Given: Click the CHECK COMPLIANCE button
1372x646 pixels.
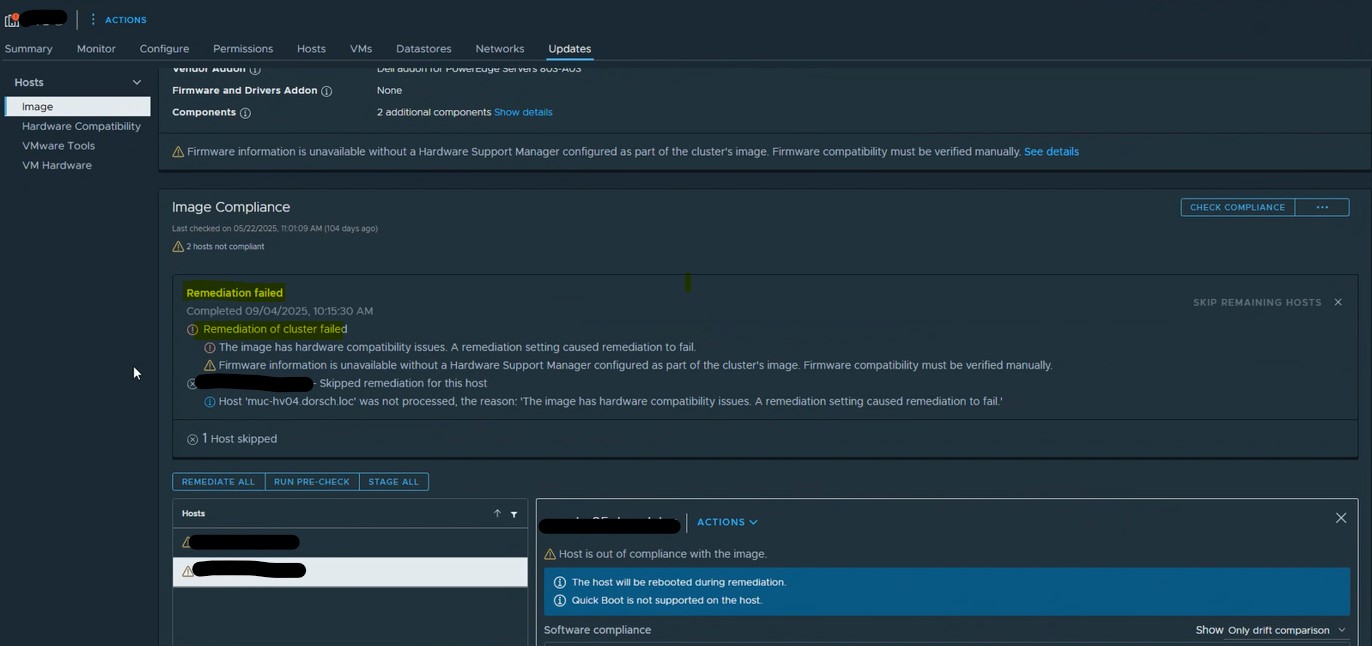Looking at the screenshot, I should (1237, 207).
